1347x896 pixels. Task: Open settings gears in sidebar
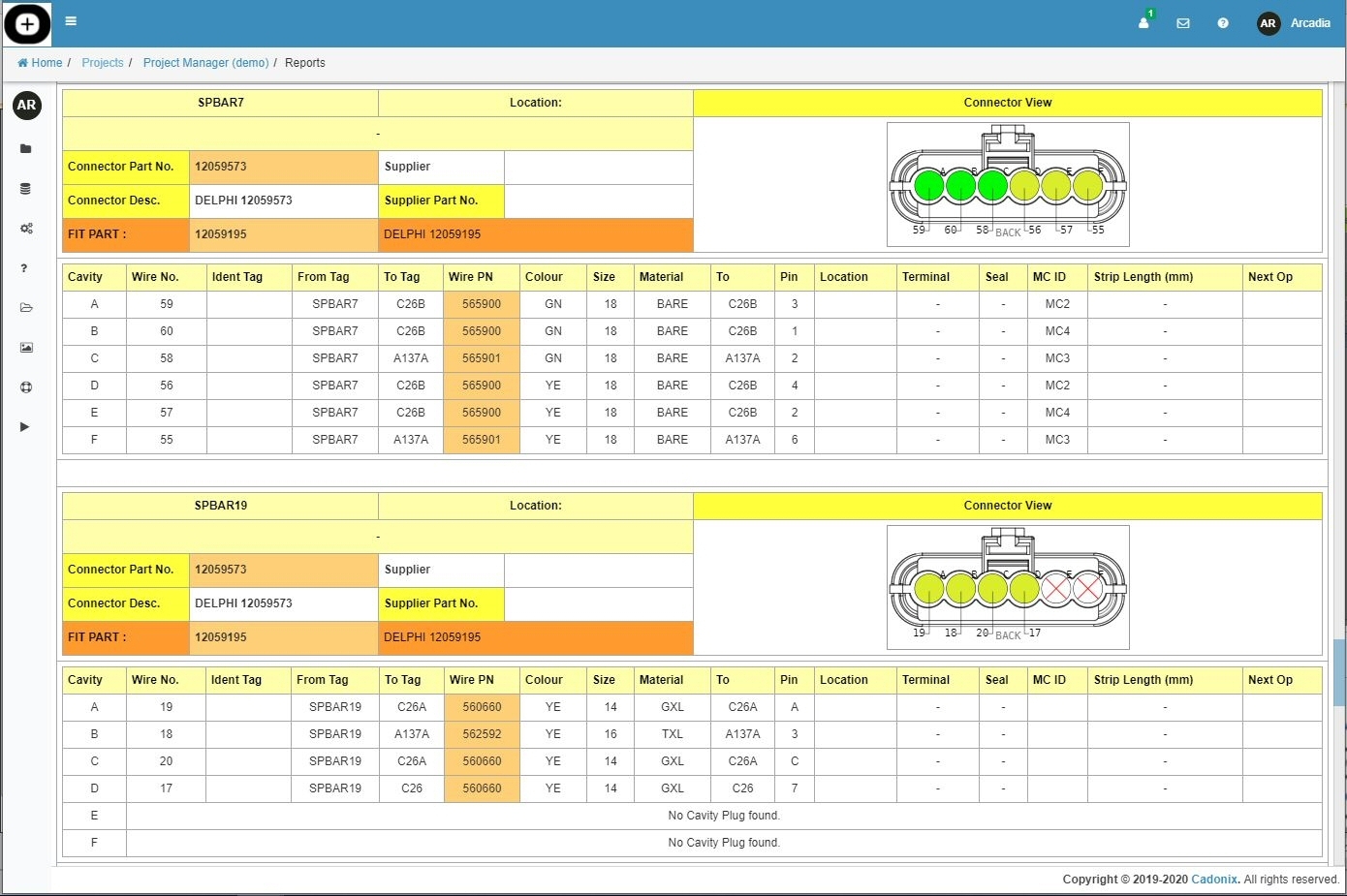click(26, 229)
